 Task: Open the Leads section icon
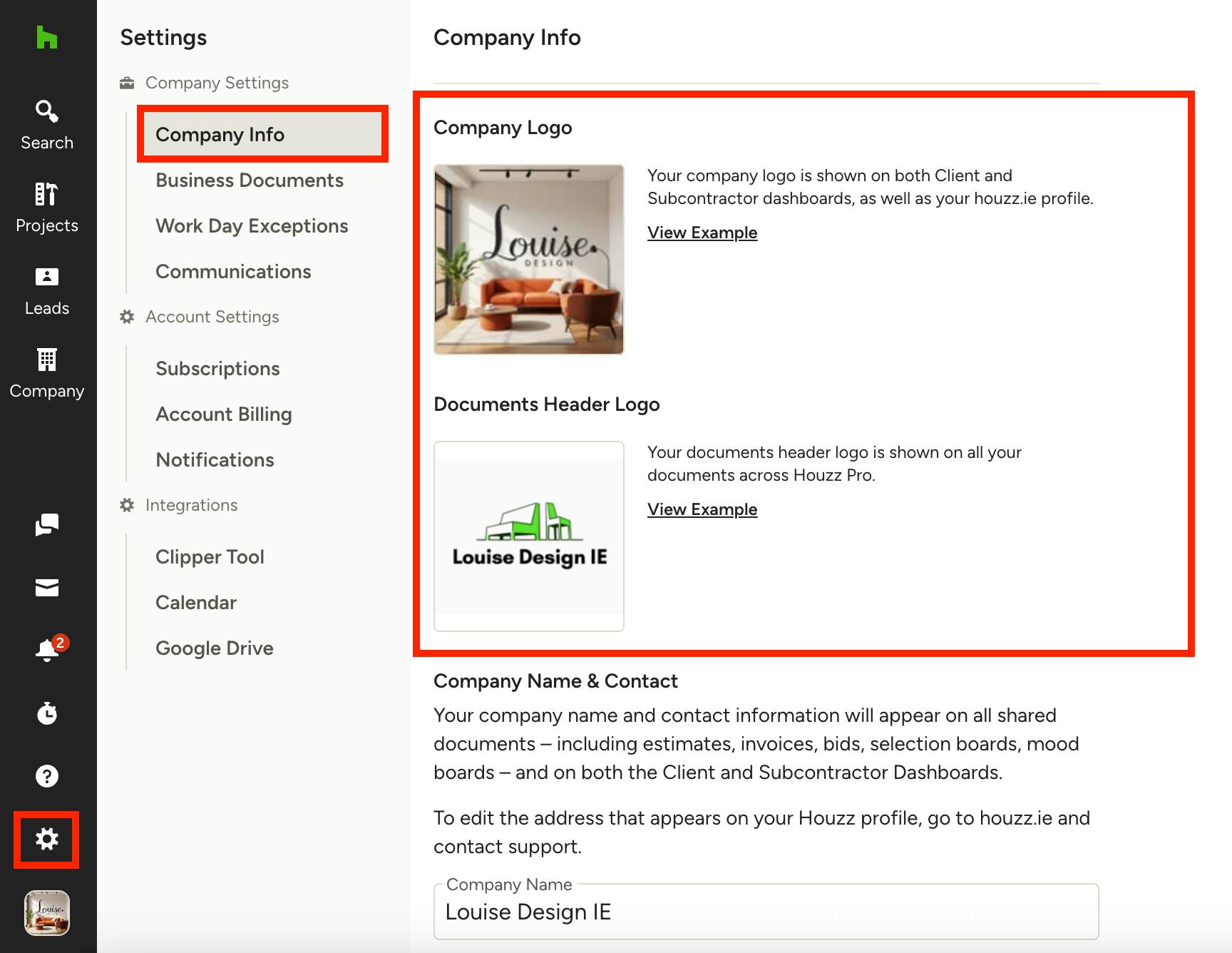click(x=47, y=277)
